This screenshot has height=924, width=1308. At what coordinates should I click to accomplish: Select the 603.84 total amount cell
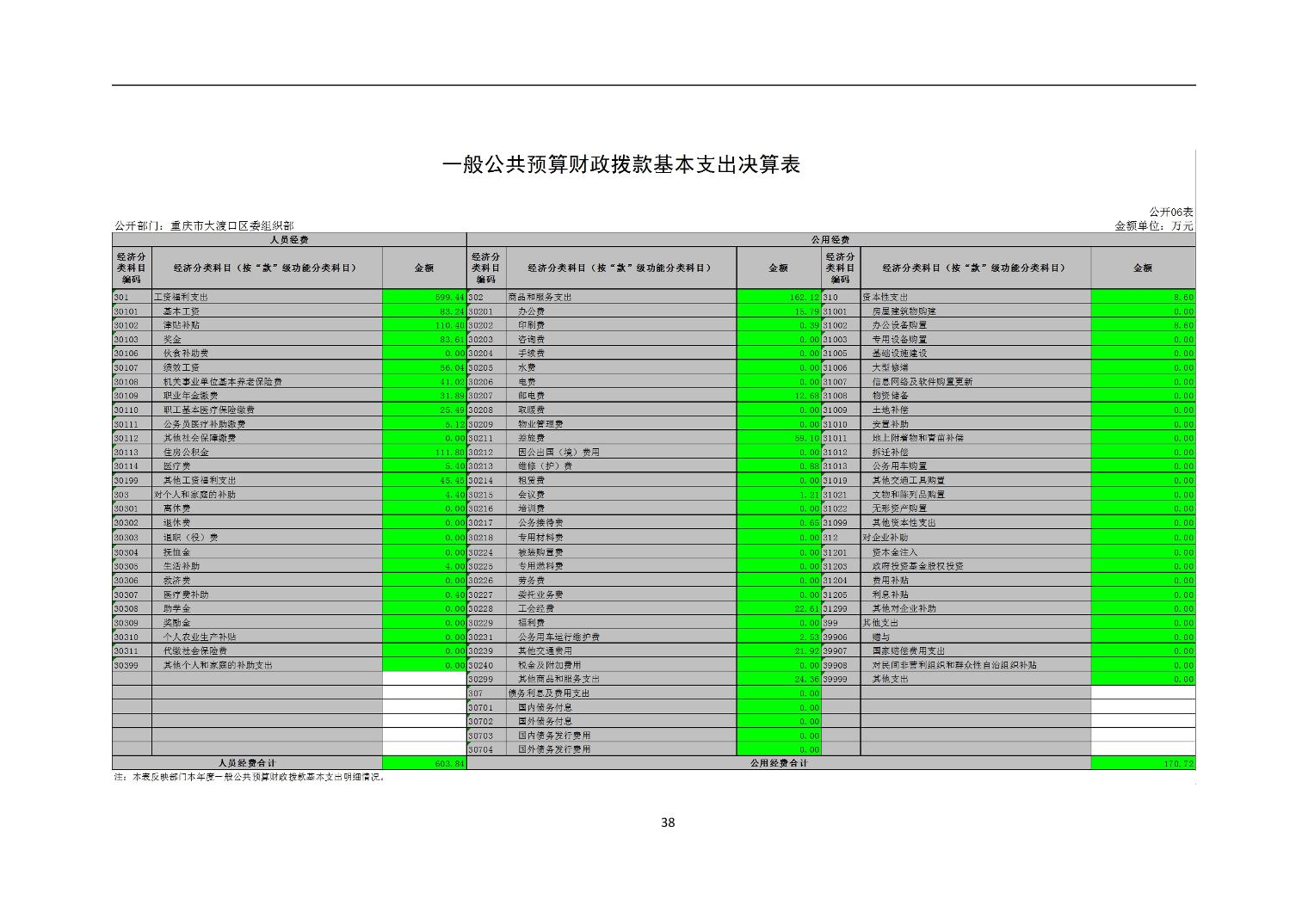coord(424,763)
